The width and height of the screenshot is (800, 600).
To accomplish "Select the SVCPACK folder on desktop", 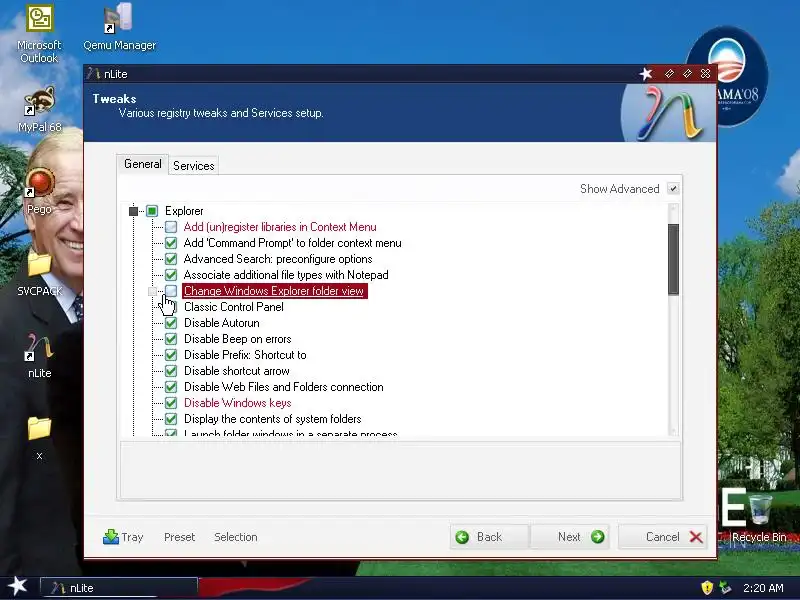I will pyautogui.click(x=39, y=265).
